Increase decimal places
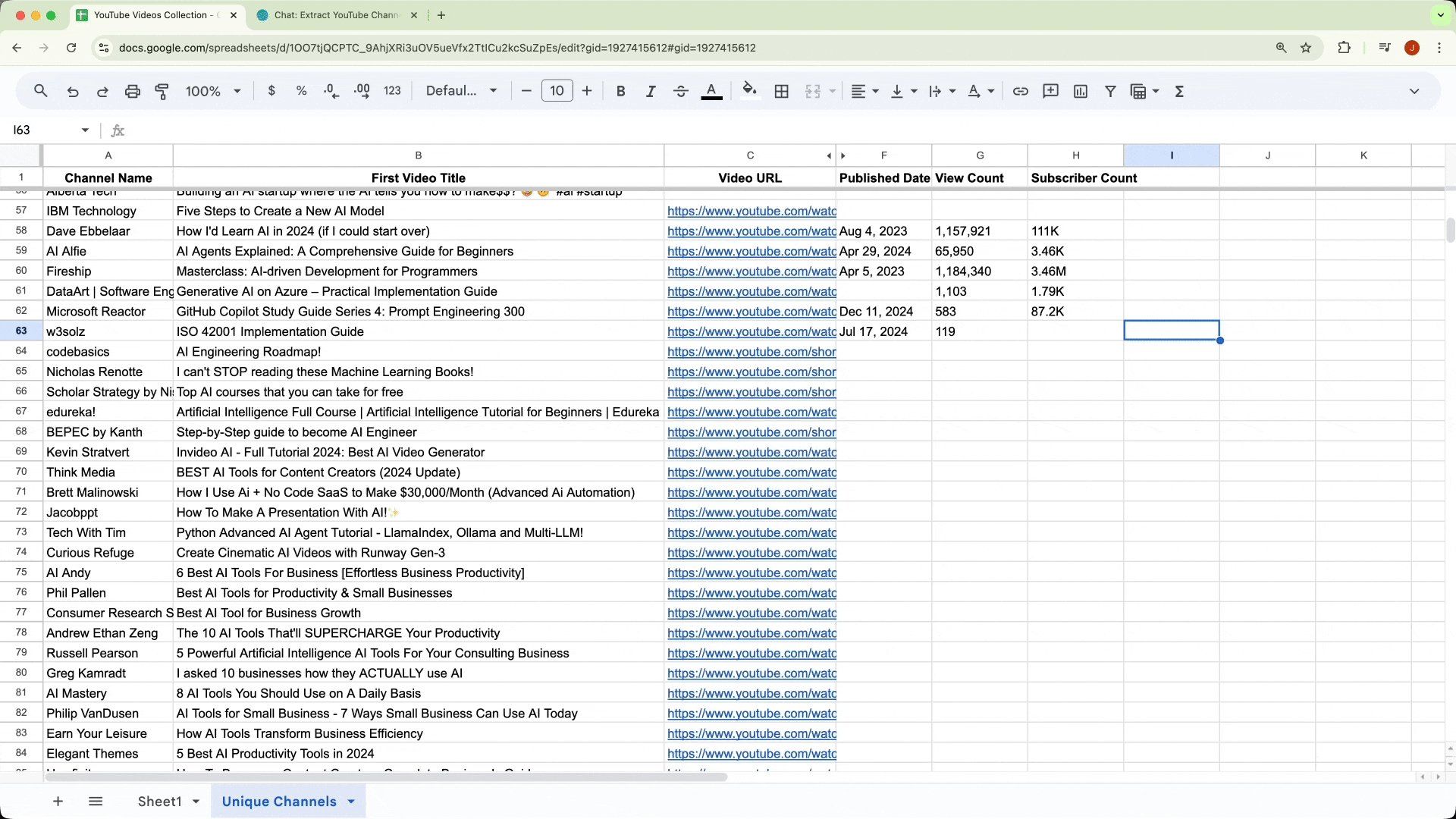The image size is (1456, 819). [362, 91]
